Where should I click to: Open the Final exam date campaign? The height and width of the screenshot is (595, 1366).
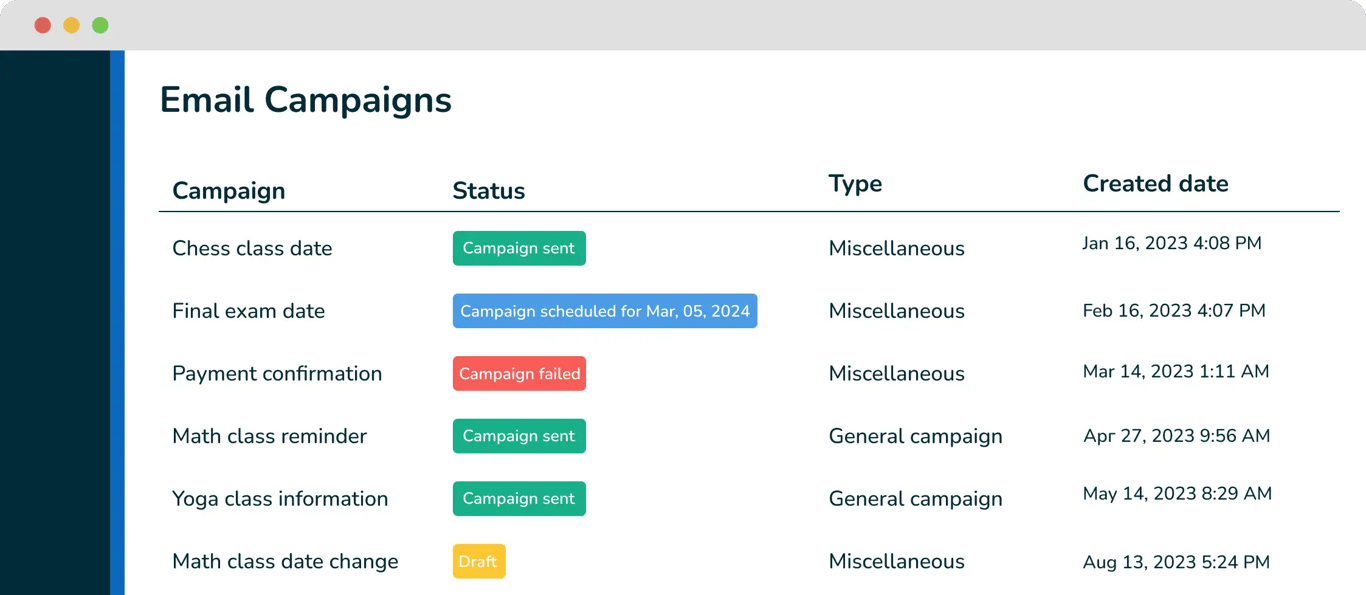pos(248,311)
